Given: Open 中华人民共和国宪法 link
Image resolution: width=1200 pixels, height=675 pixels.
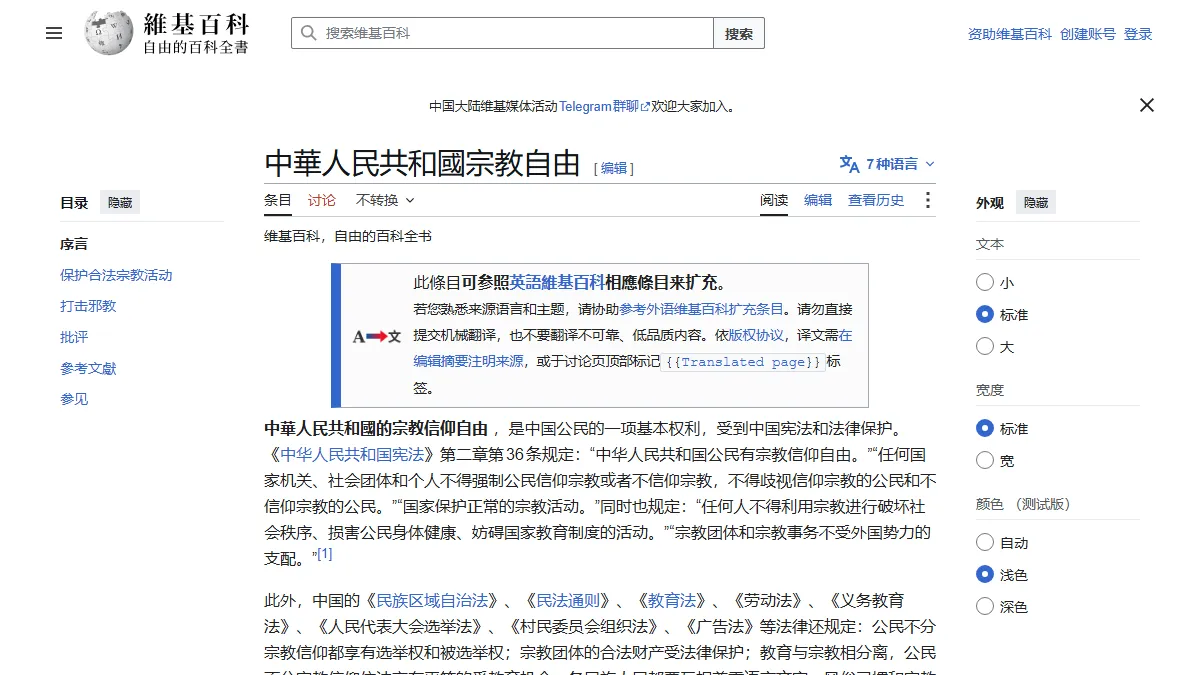Looking at the screenshot, I should click(352, 454).
